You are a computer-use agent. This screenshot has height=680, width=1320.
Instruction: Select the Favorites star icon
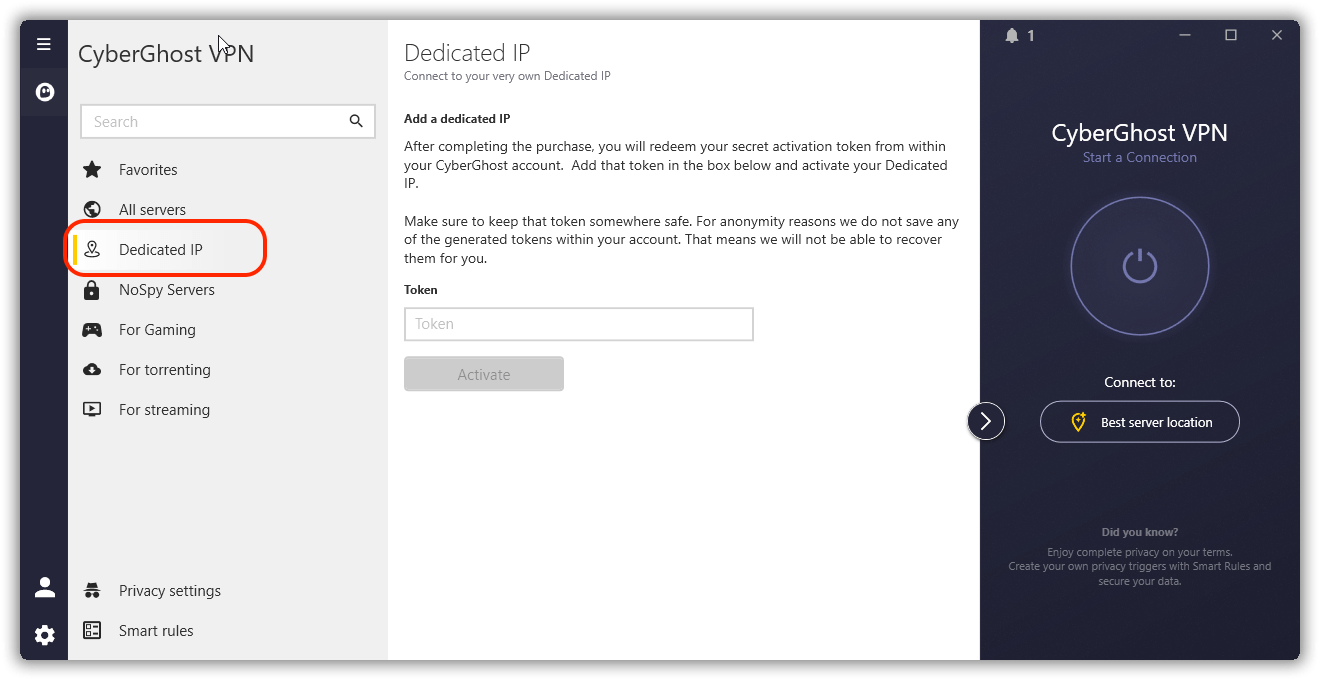pos(92,170)
